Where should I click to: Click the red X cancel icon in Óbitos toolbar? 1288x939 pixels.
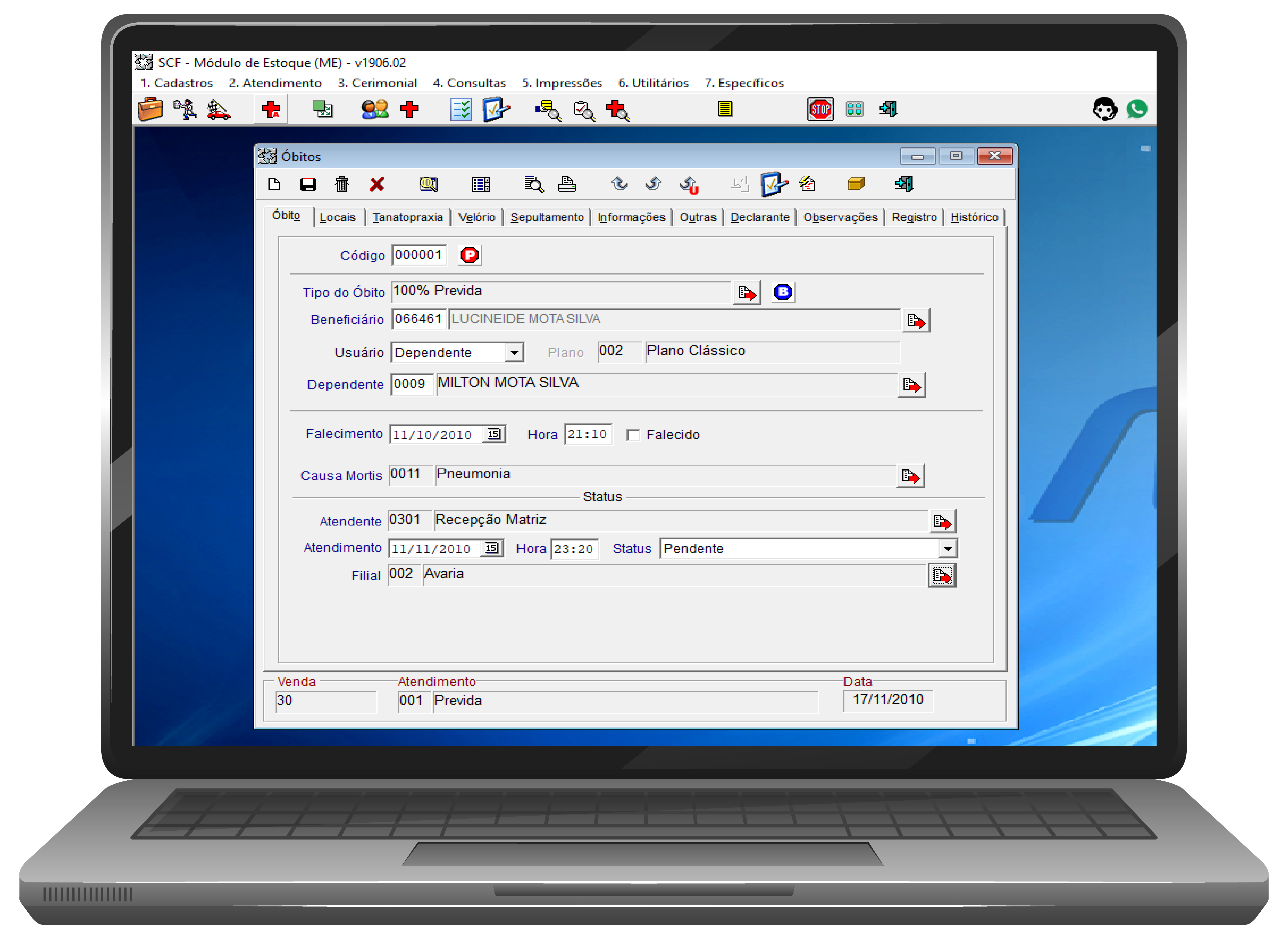pos(377,184)
